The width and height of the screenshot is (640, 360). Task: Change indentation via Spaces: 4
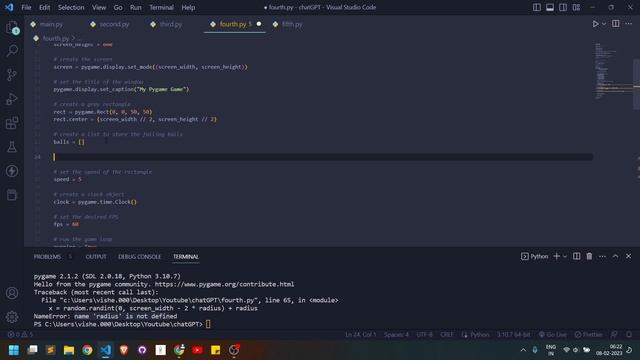396,335
